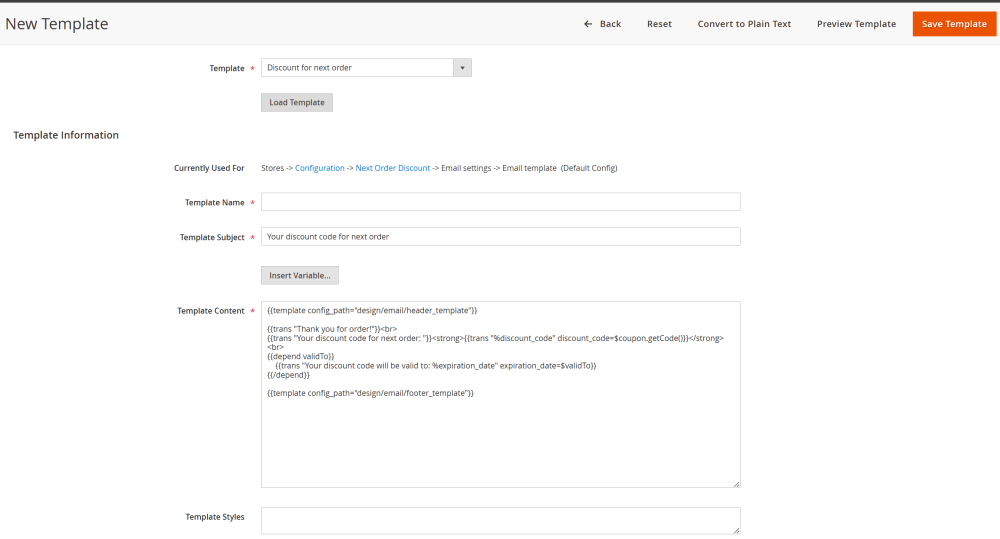Click the Template Subject label
Image resolution: width=1000 pixels, height=539 pixels.
coord(212,237)
